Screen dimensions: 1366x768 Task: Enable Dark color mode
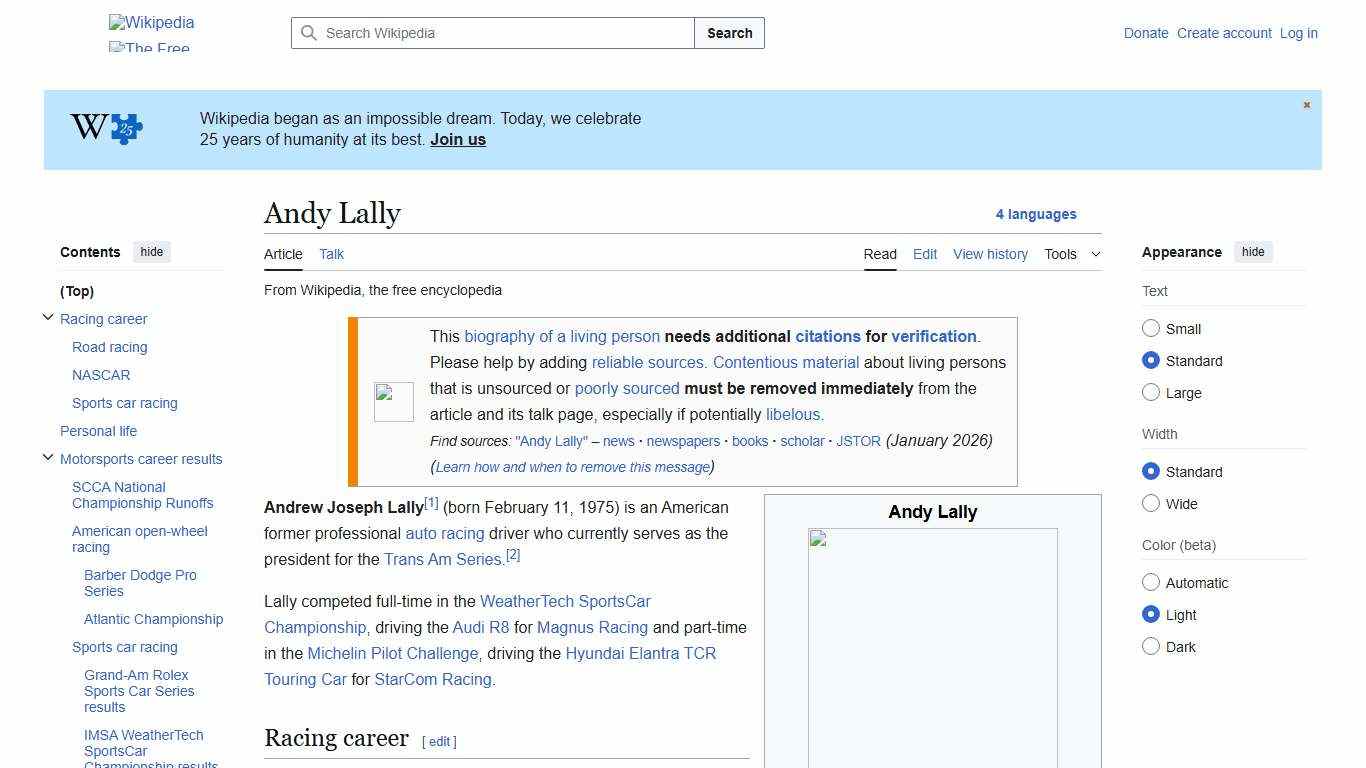pyautogui.click(x=1151, y=647)
